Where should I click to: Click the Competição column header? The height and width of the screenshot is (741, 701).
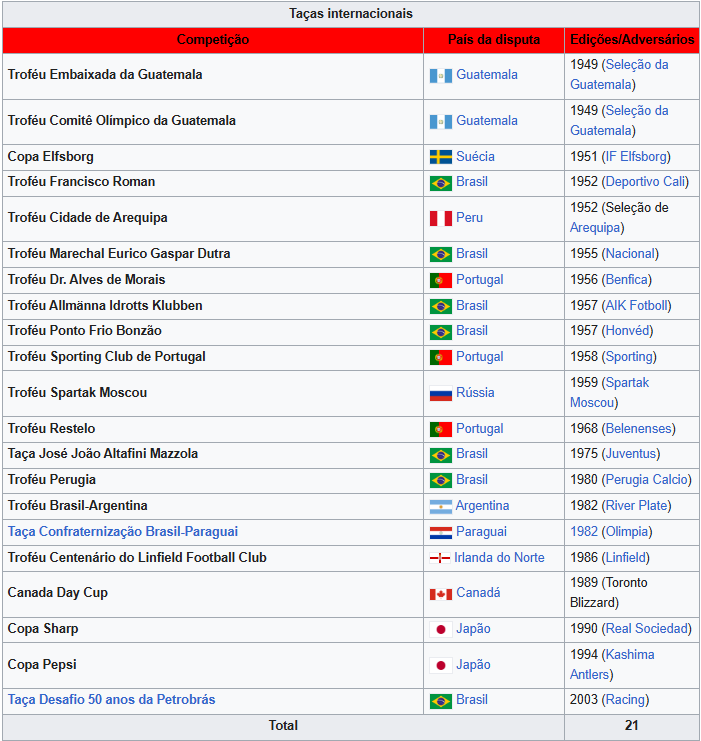[213, 40]
